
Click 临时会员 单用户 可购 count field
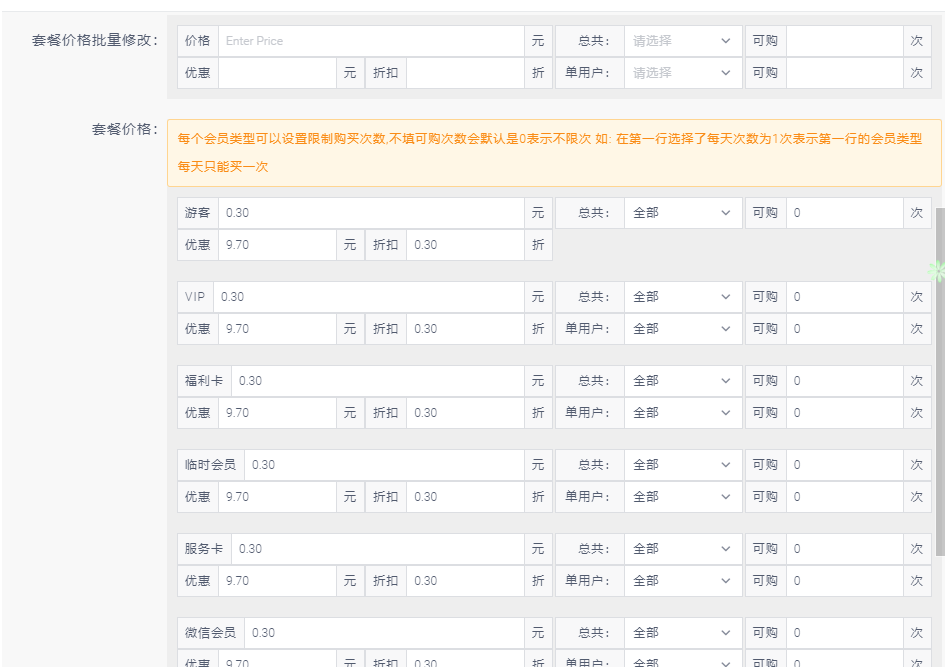click(x=845, y=497)
